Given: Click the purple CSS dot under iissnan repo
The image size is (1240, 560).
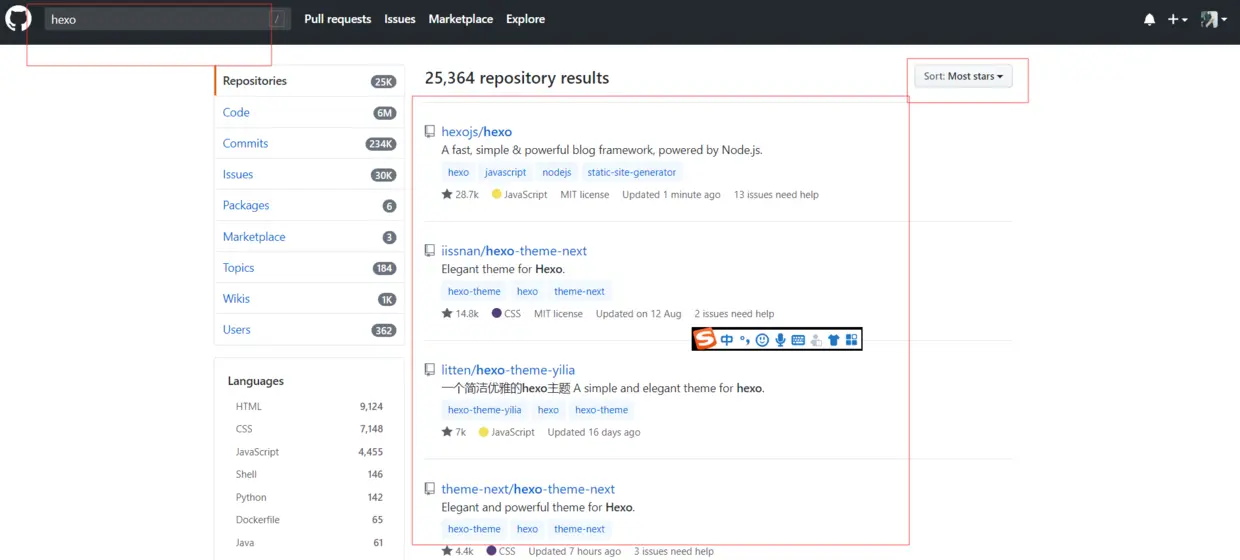Looking at the screenshot, I should pos(496,314).
